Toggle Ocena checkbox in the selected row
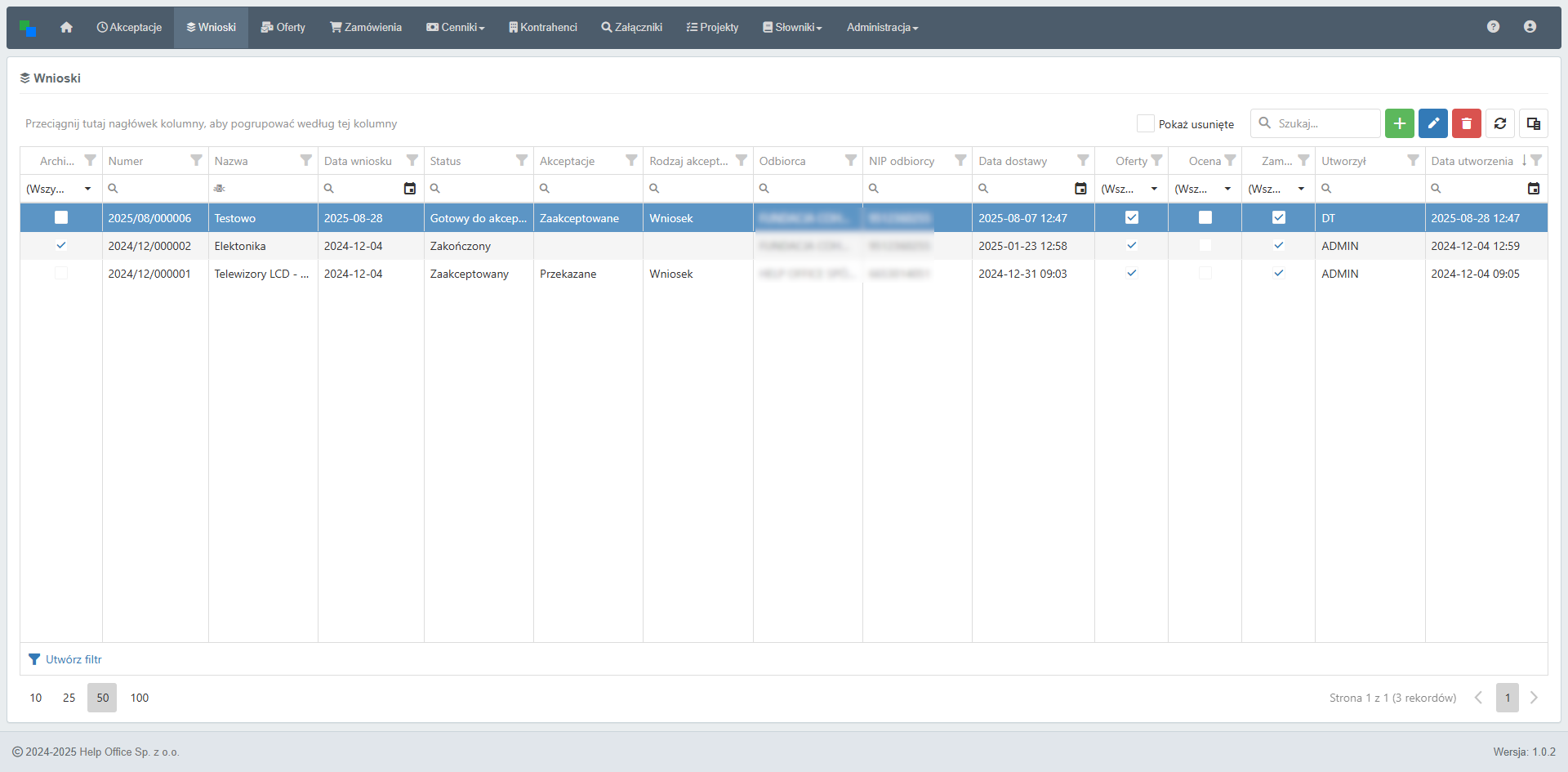 1205,217
